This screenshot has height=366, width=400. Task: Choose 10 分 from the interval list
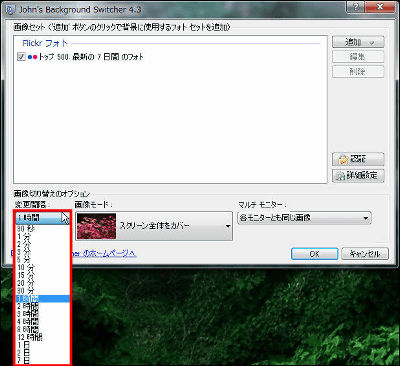[x=43, y=267]
